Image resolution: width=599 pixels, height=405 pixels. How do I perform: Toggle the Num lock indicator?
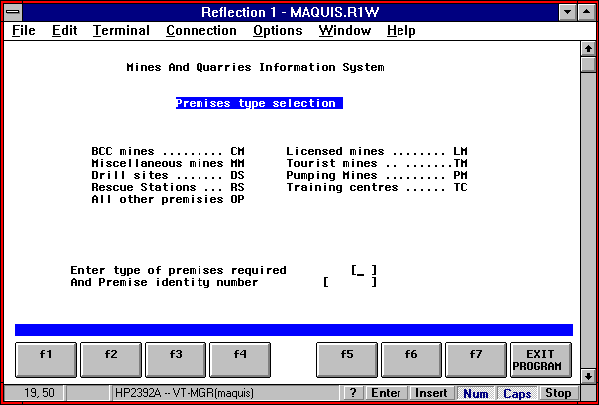click(x=476, y=393)
